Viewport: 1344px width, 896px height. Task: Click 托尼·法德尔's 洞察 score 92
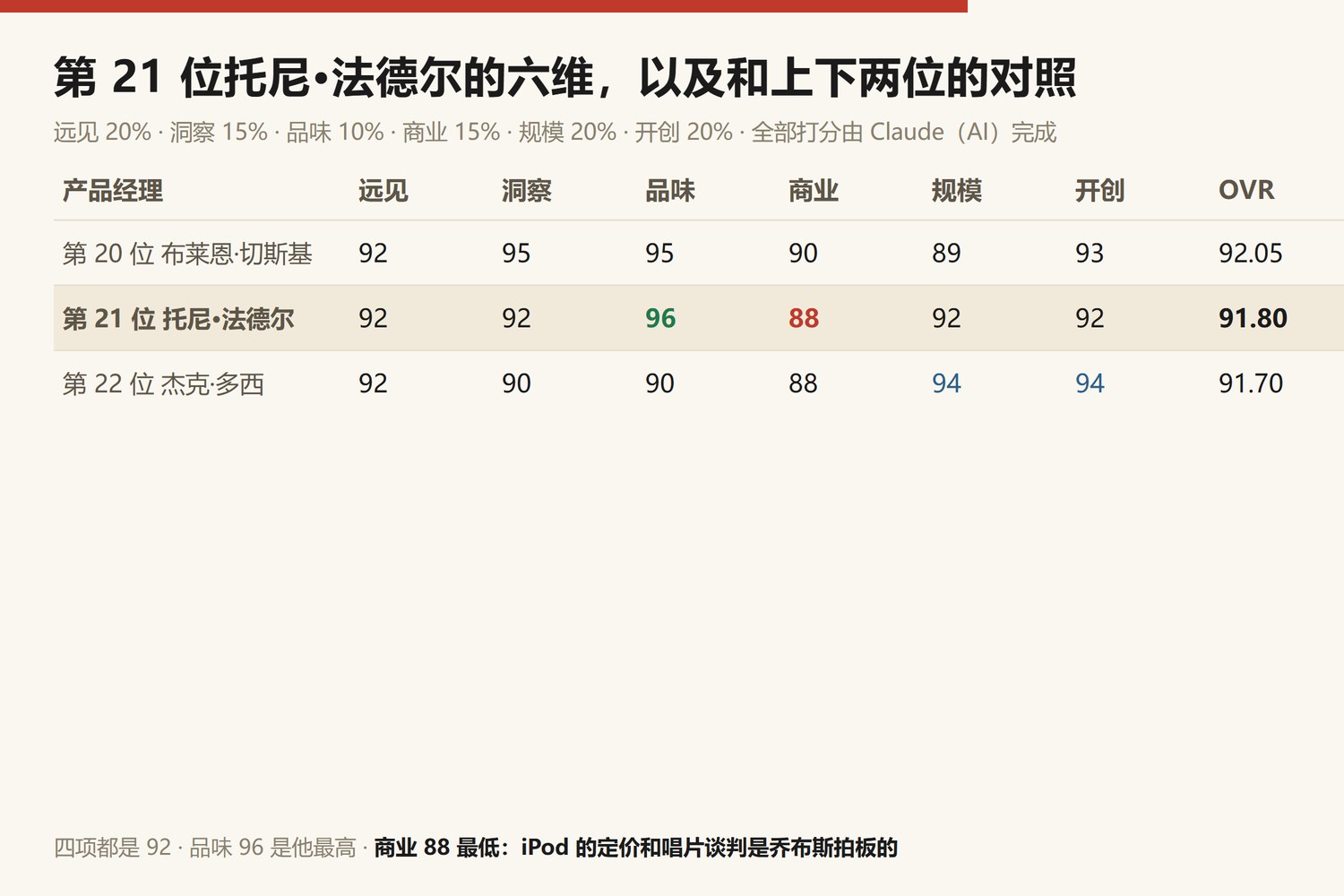516,318
